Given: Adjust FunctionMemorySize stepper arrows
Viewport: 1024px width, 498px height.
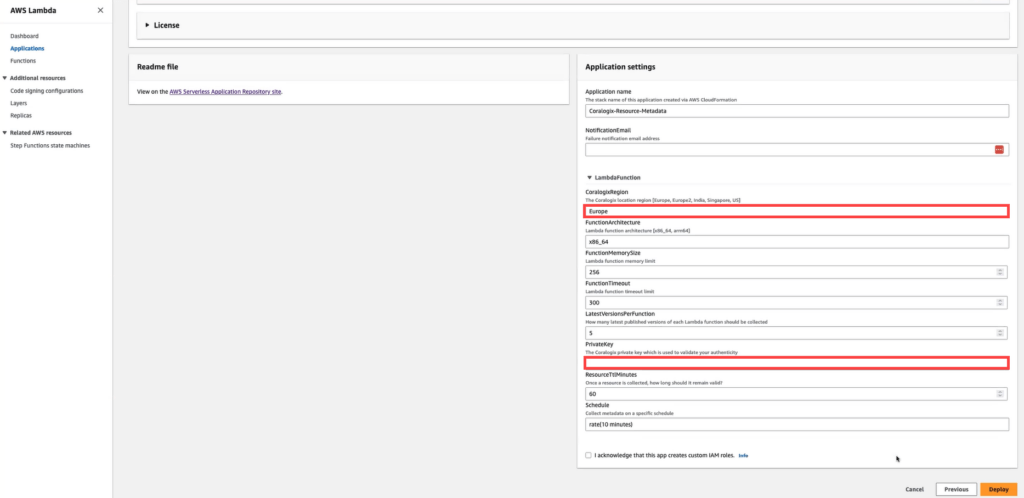Looking at the screenshot, I should pos(1000,272).
